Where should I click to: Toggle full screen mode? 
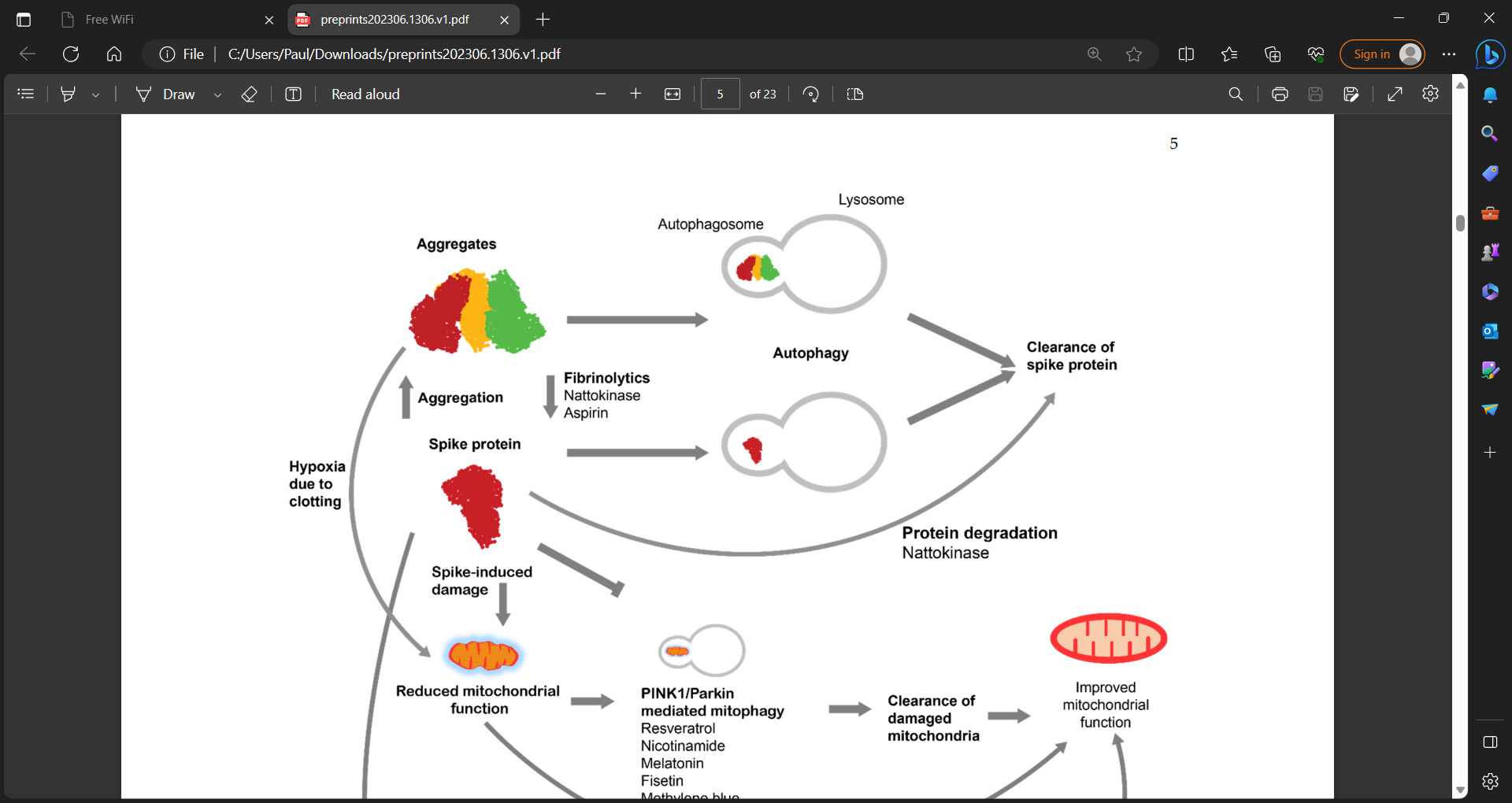click(1395, 94)
